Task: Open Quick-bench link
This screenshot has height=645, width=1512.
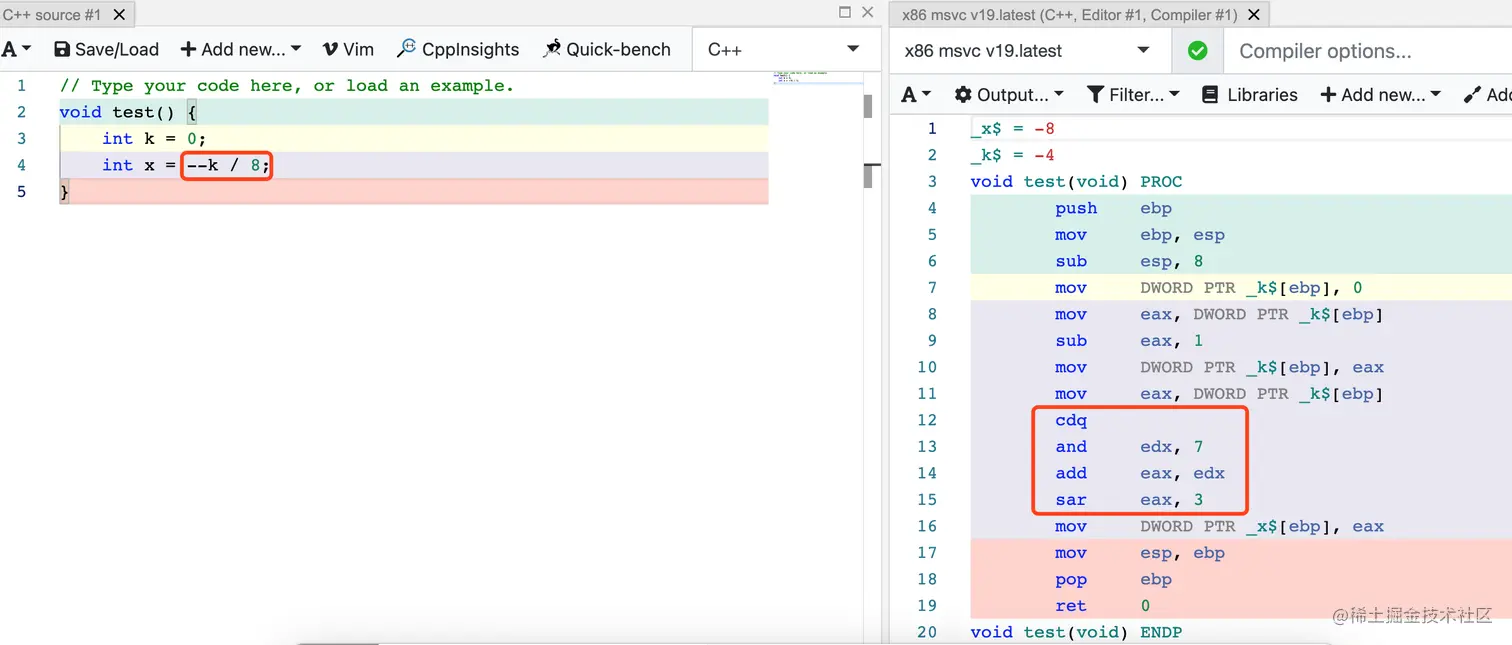Action: 606,49
